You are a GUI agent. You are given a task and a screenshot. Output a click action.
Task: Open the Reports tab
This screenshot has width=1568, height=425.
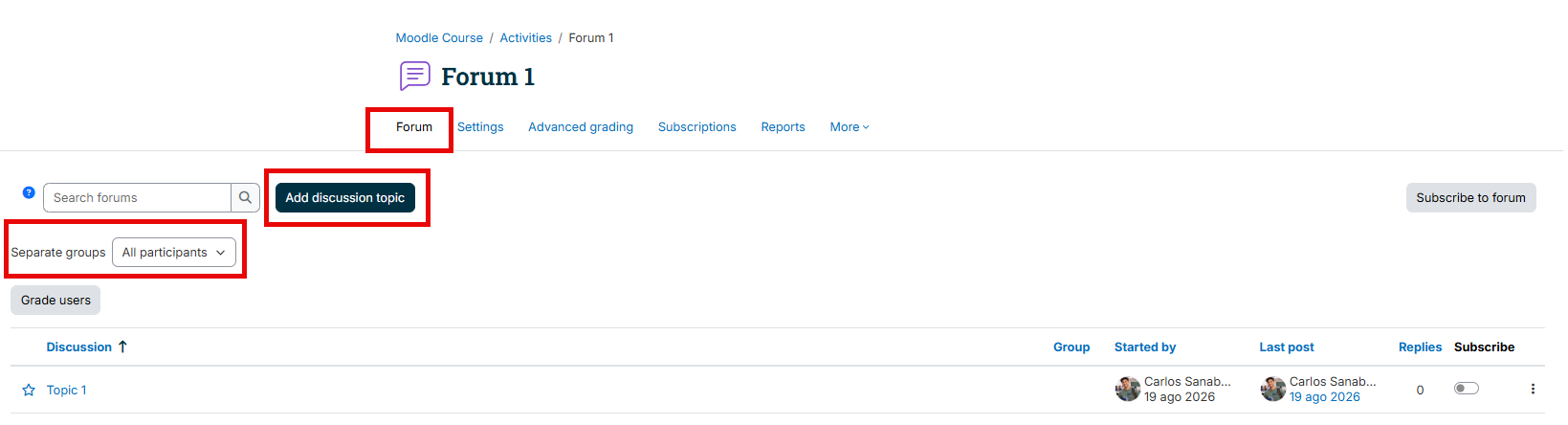(783, 127)
